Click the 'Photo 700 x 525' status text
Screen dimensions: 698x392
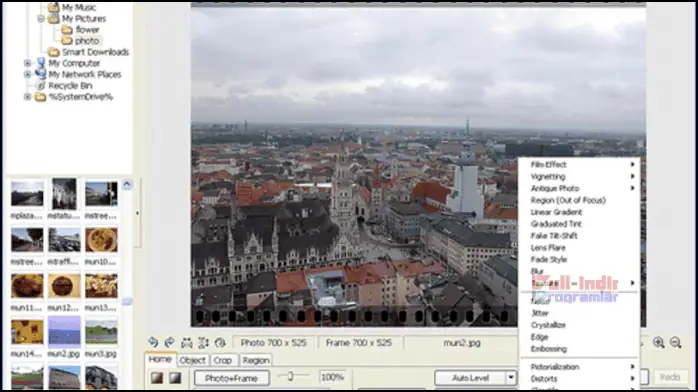pos(273,343)
